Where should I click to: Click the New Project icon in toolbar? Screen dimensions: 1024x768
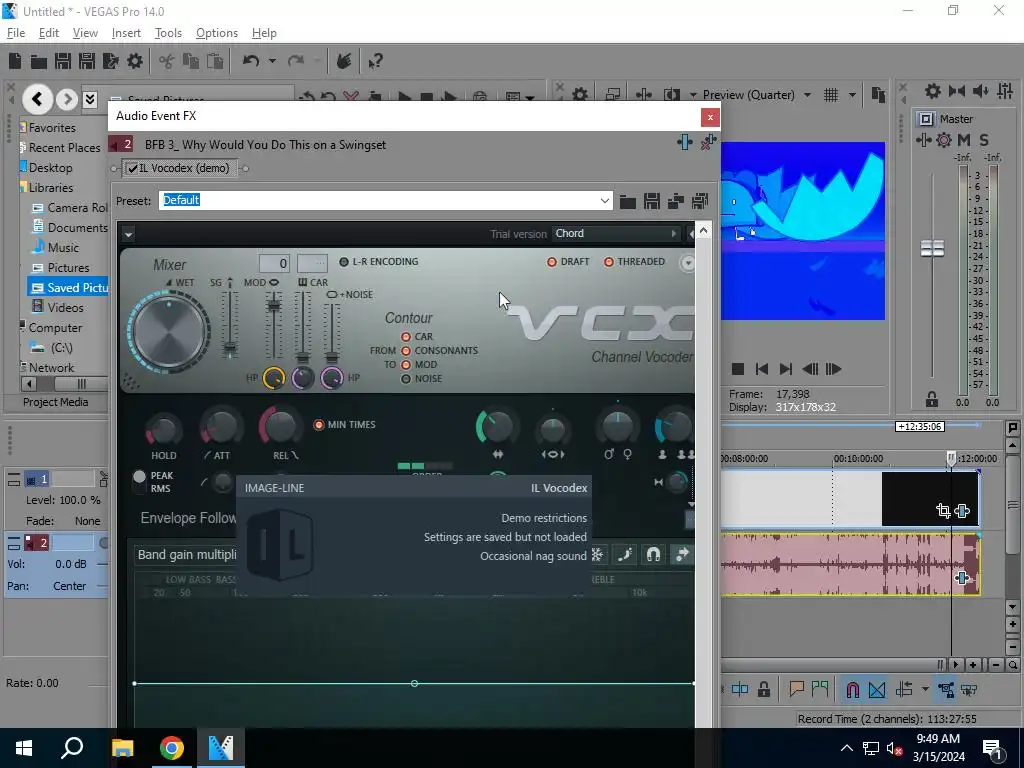click(x=15, y=61)
